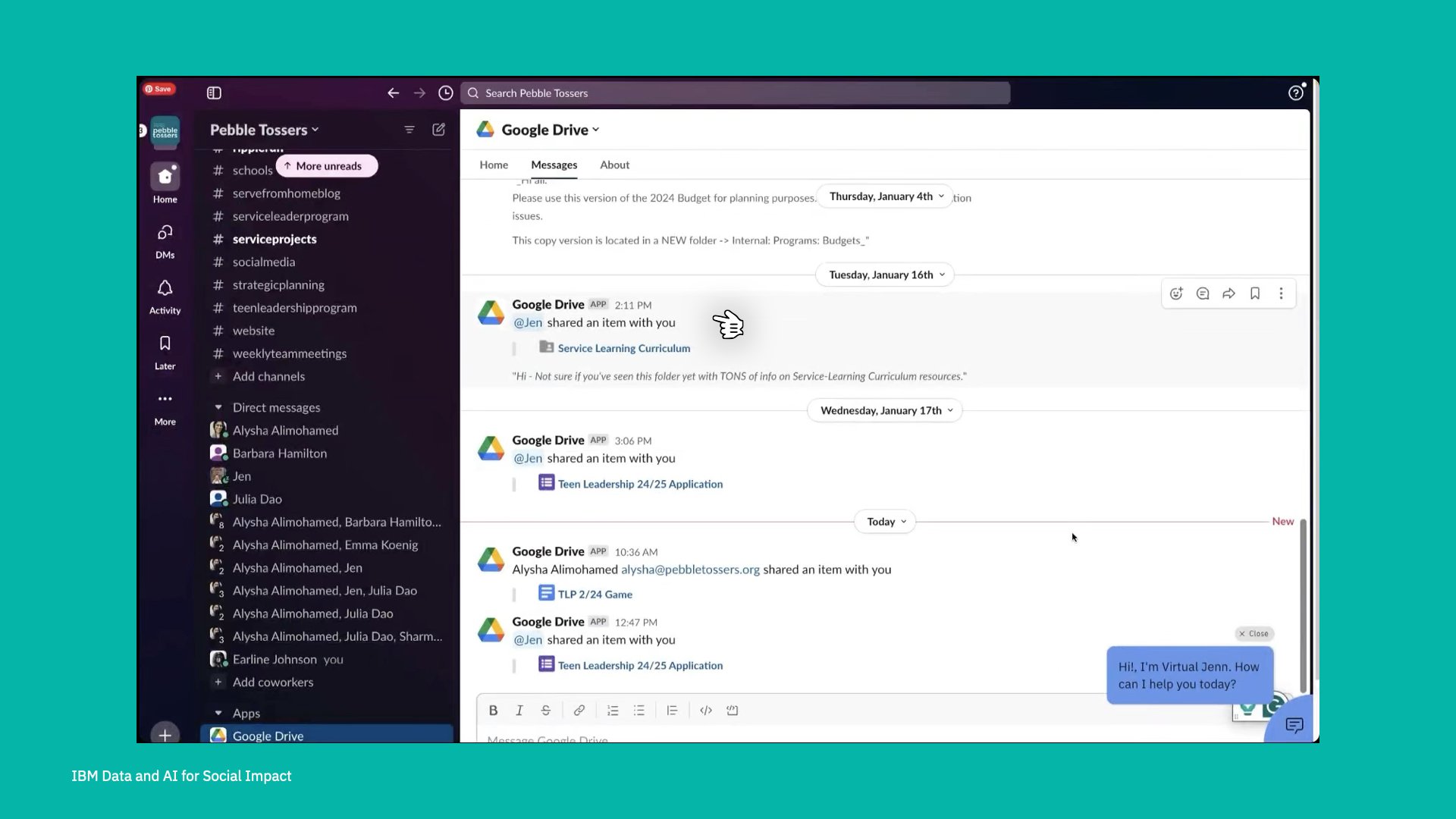1456x819 pixels.
Task: Open the Tuesday, January 16th date menu
Action: click(886, 275)
